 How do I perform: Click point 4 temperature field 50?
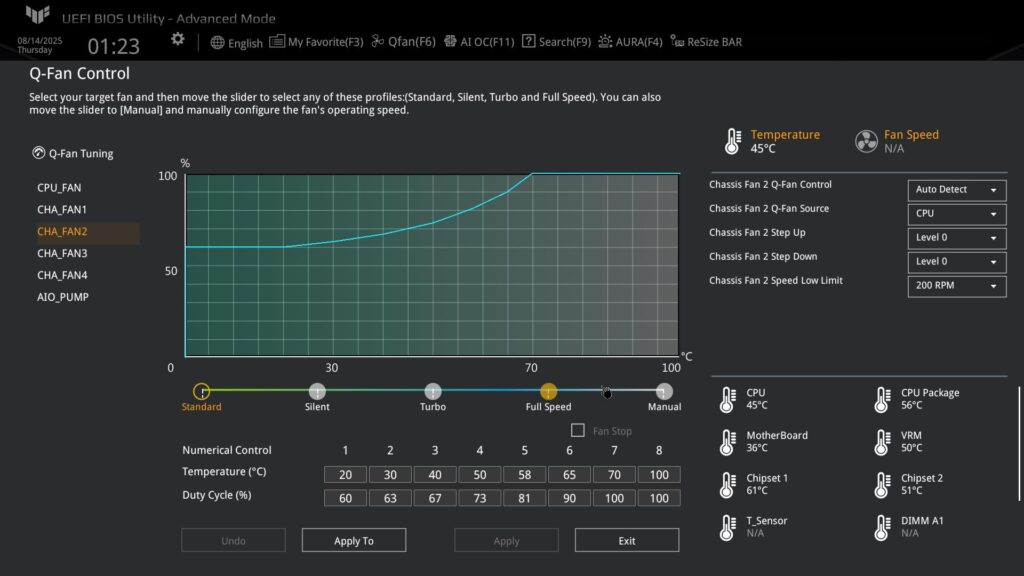480,475
